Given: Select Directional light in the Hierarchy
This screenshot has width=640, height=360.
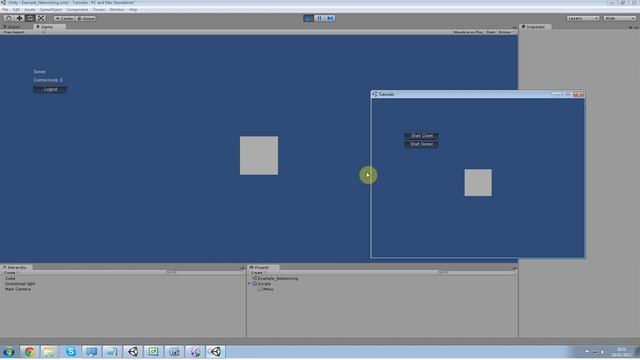Looking at the screenshot, I should pos(20,284).
